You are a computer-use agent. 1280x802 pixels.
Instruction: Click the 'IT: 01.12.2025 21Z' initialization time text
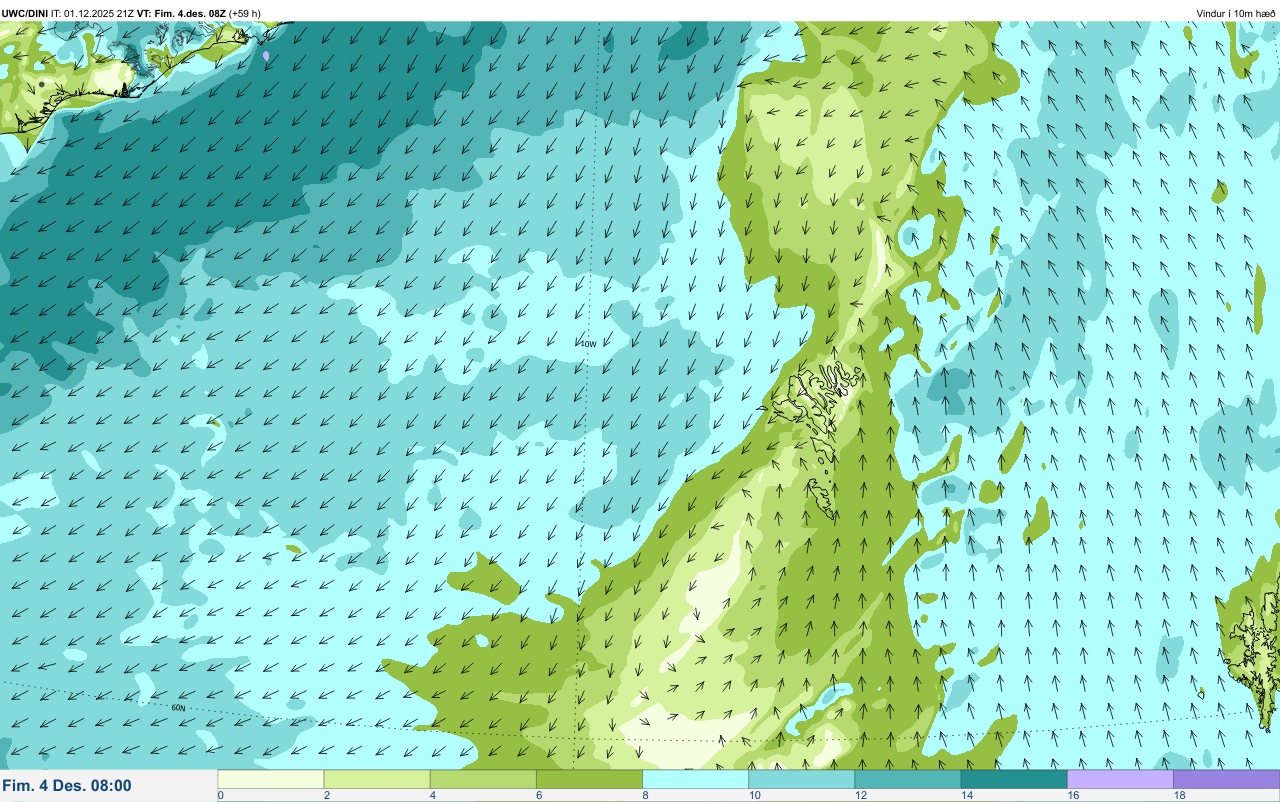coord(93,13)
